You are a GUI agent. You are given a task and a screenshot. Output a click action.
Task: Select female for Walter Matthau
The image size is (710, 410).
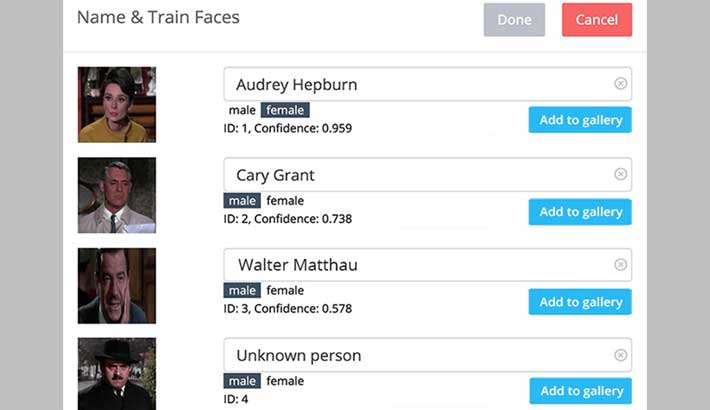285,291
